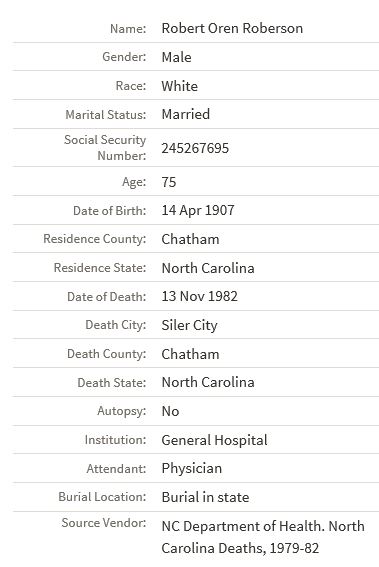Click Residence State North Carolina value

208,268
